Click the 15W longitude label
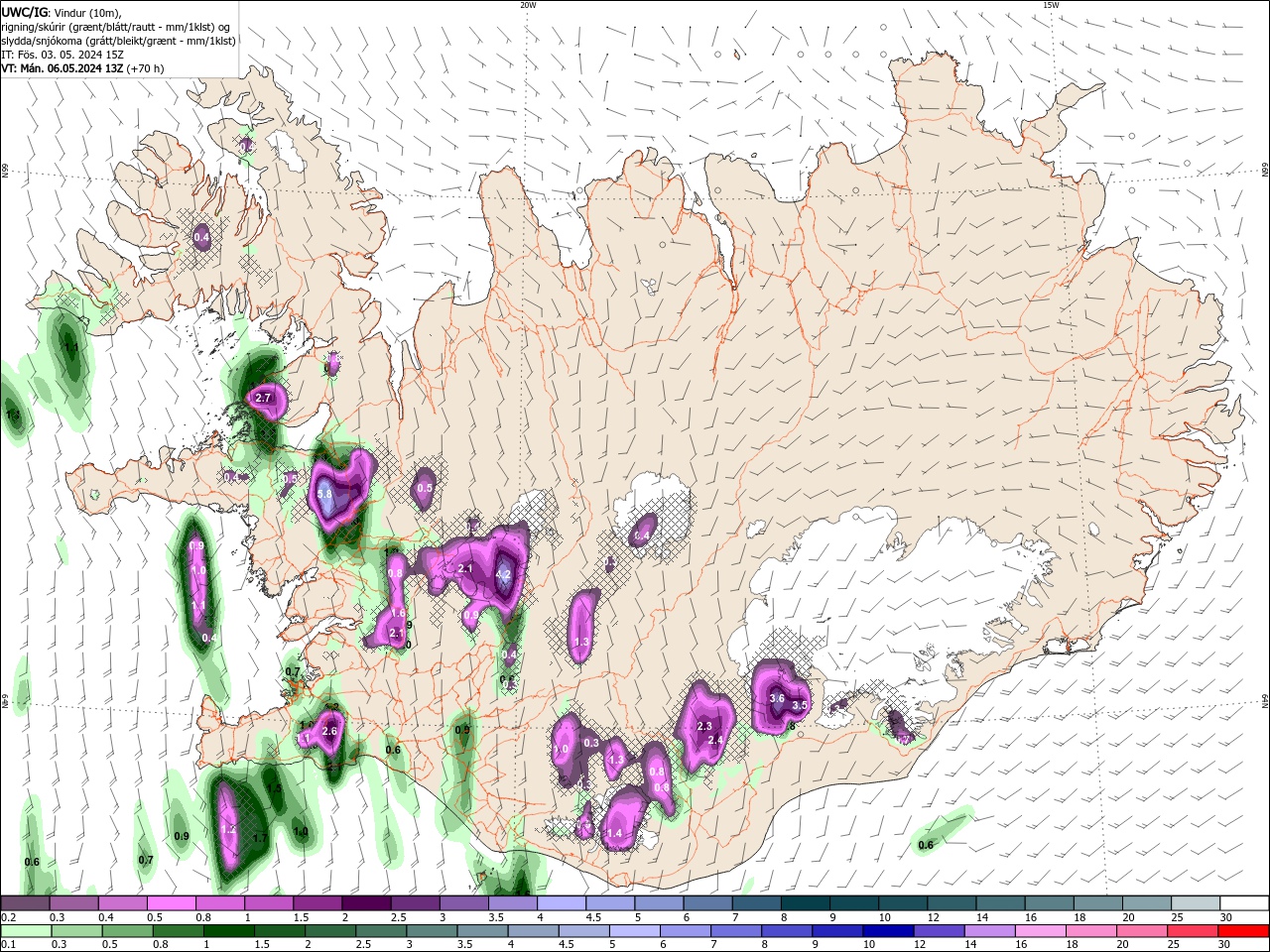Viewport: 1270px width, 952px height. coord(1051,5)
